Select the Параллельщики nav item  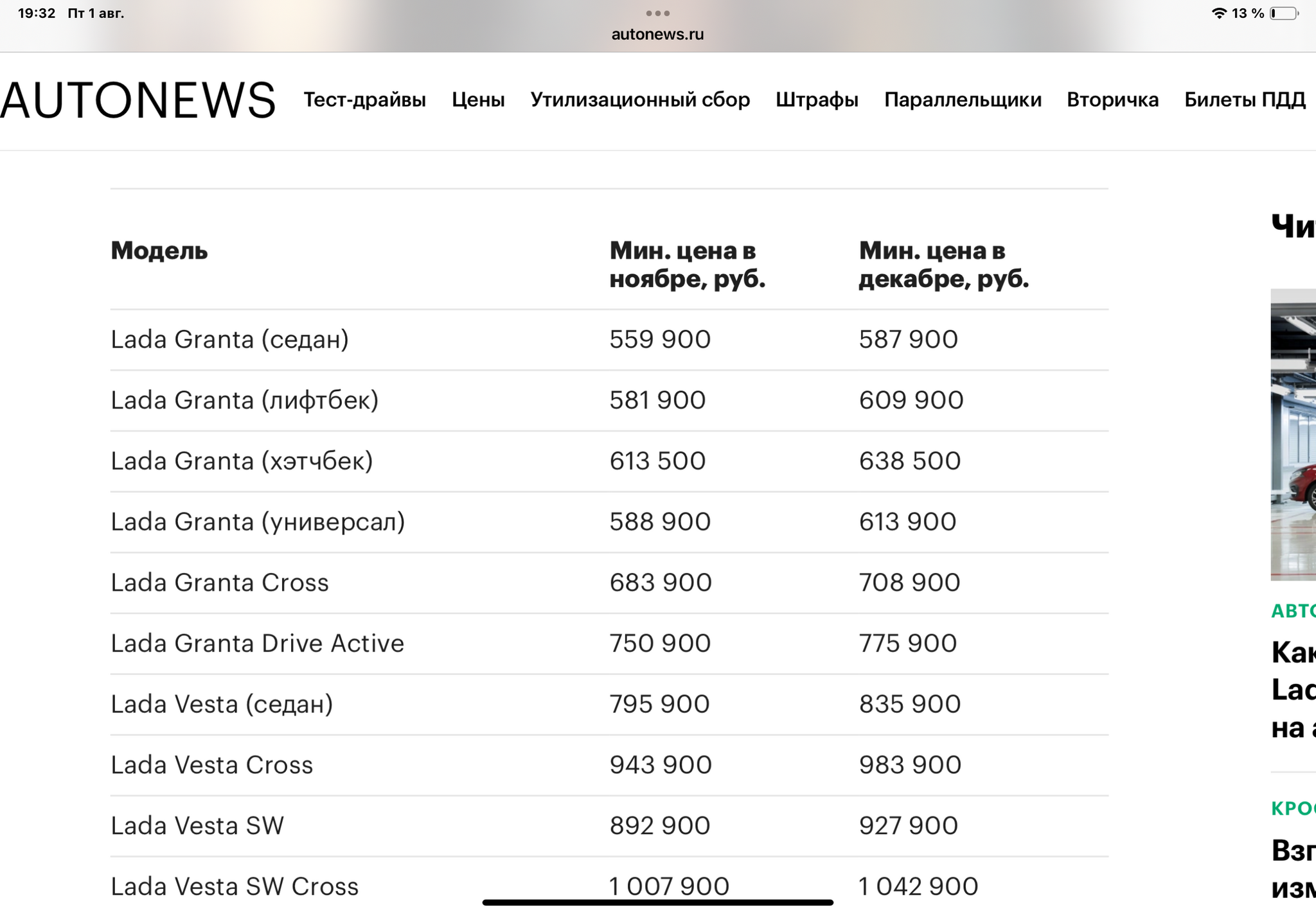[x=963, y=100]
